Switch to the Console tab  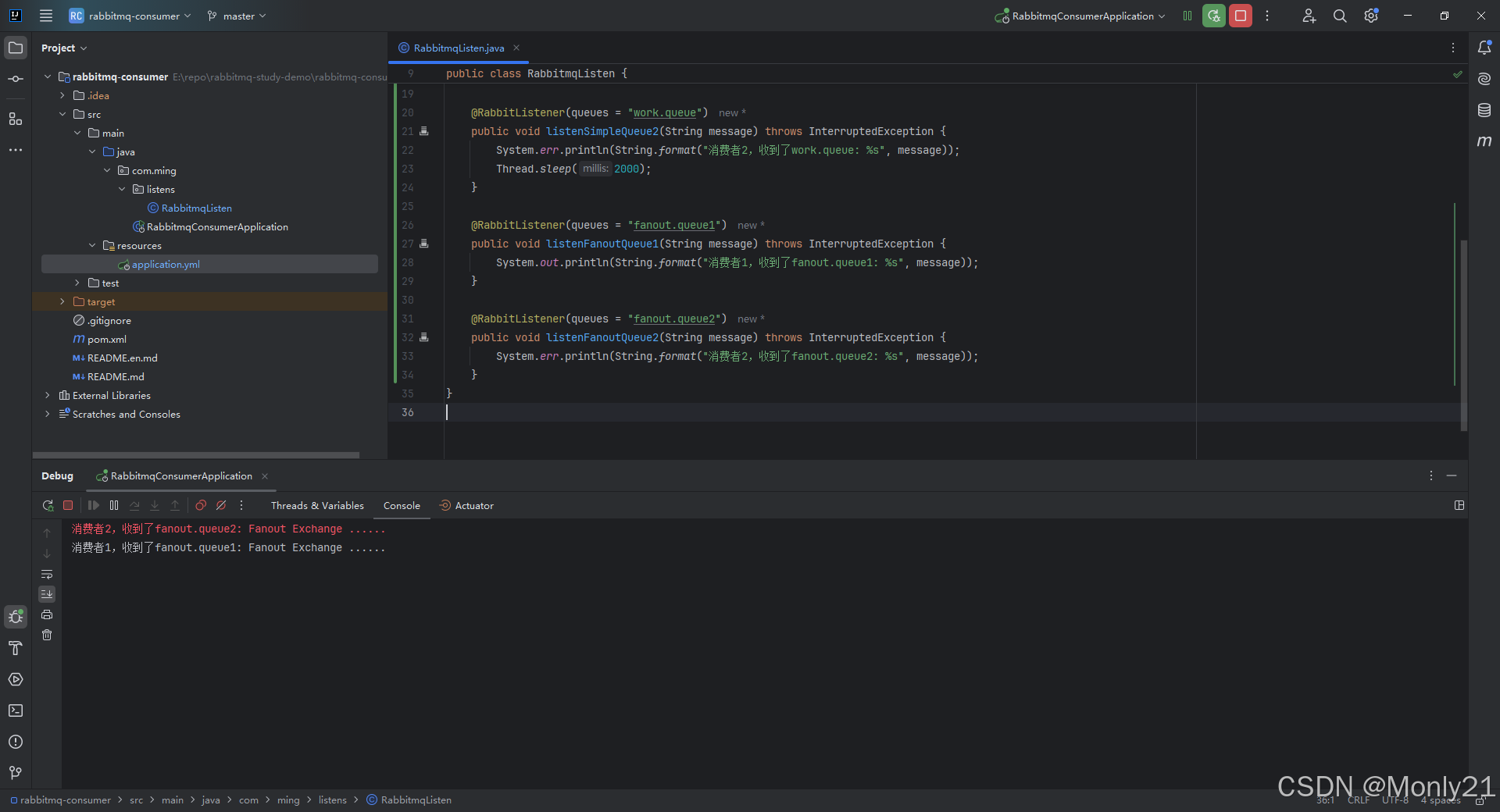click(x=402, y=506)
